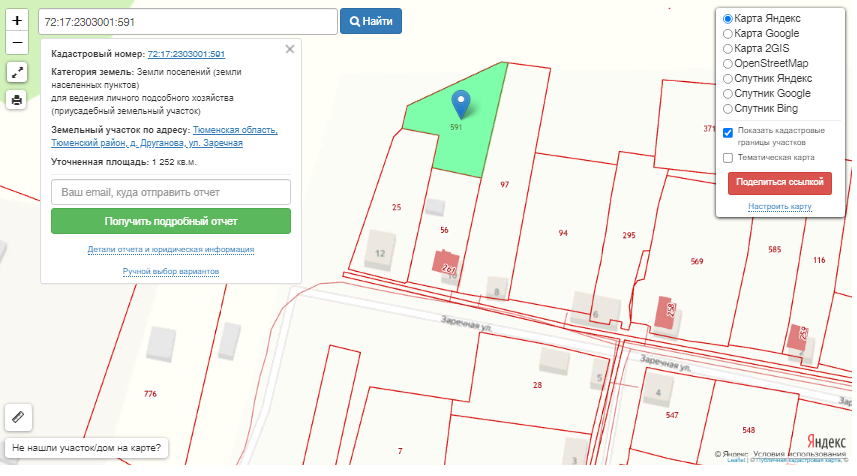The height and width of the screenshot is (476, 857).
Task: Click the print map icon
Action: 17,99
